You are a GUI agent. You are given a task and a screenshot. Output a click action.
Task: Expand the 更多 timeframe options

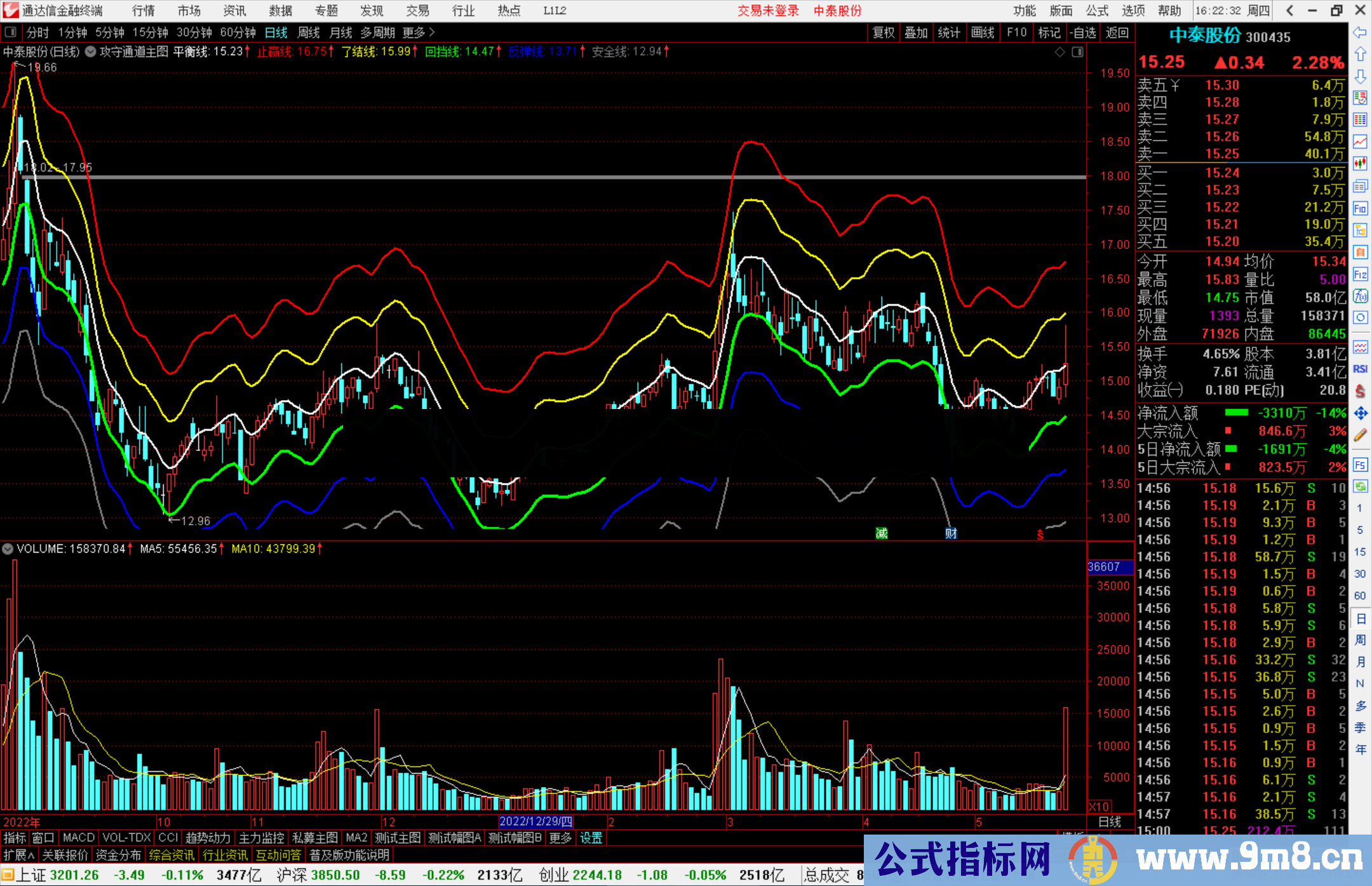point(419,32)
